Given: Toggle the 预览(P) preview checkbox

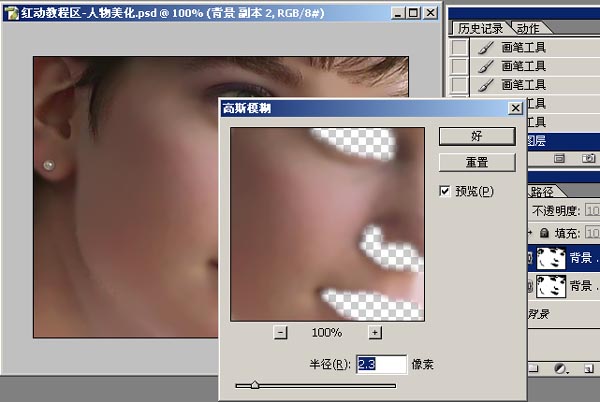Looking at the screenshot, I should pos(445,191).
